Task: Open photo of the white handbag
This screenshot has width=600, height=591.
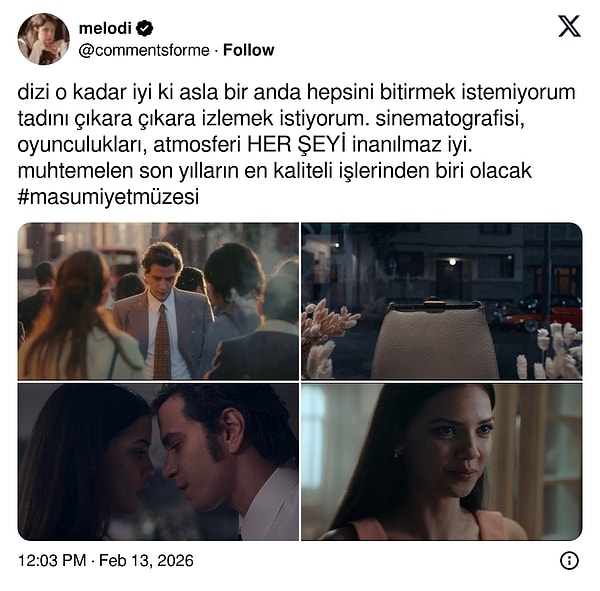Action: coord(442,301)
